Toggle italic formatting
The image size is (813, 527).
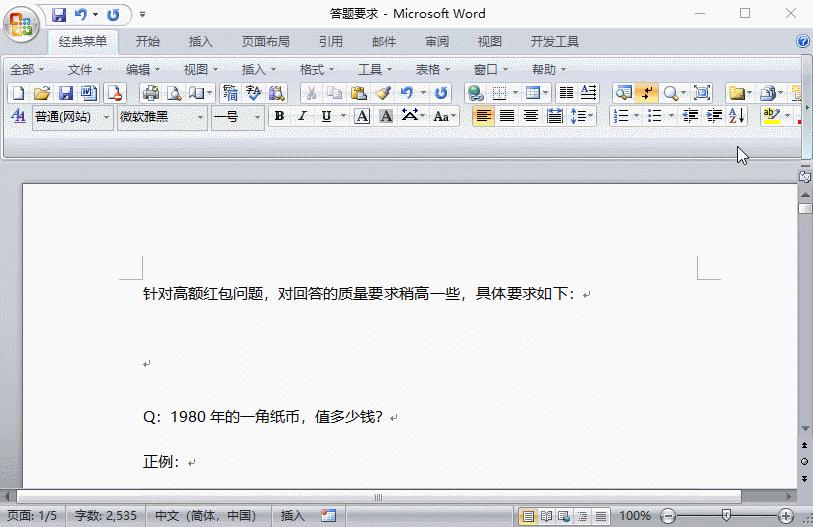302,116
